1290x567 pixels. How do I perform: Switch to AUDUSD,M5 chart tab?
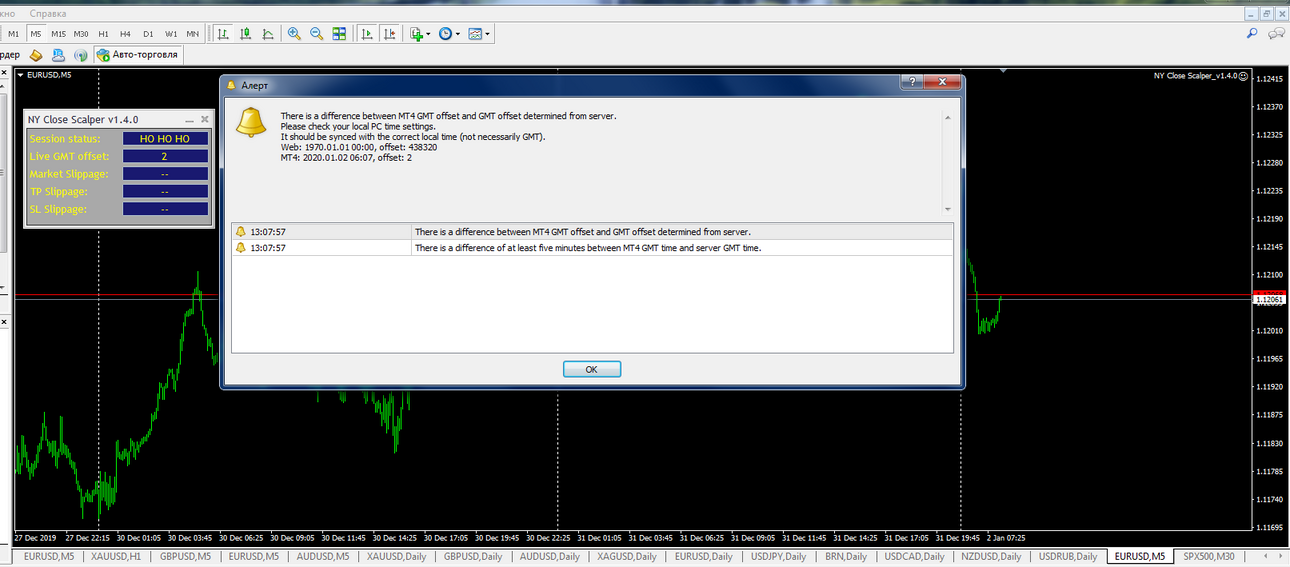323,556
